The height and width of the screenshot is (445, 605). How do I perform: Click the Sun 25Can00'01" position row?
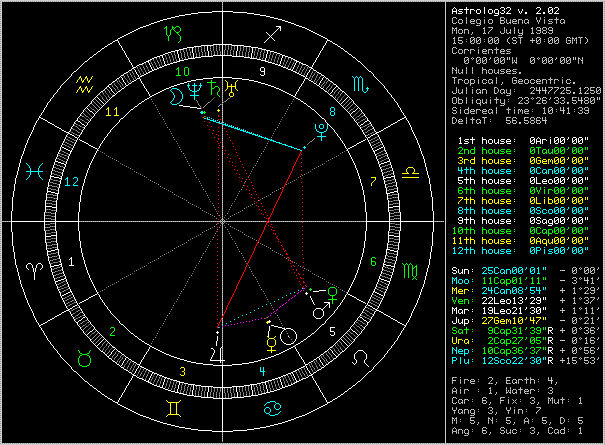point(526,271)
